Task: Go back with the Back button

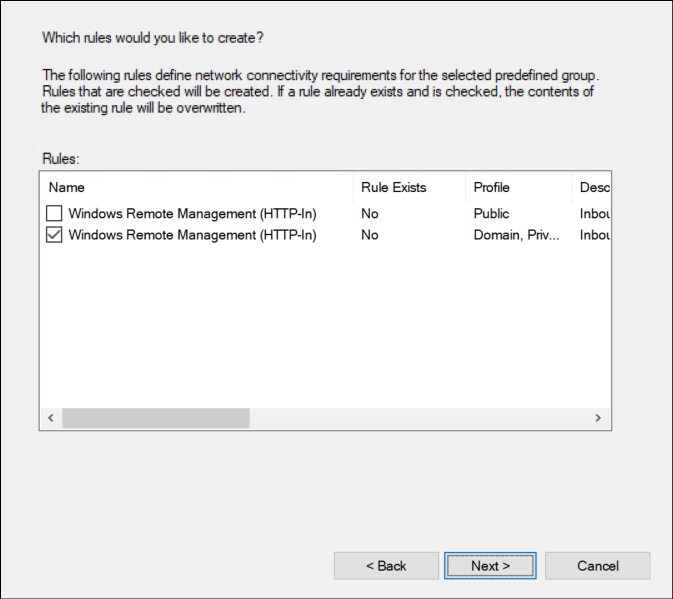Action: 386,566
